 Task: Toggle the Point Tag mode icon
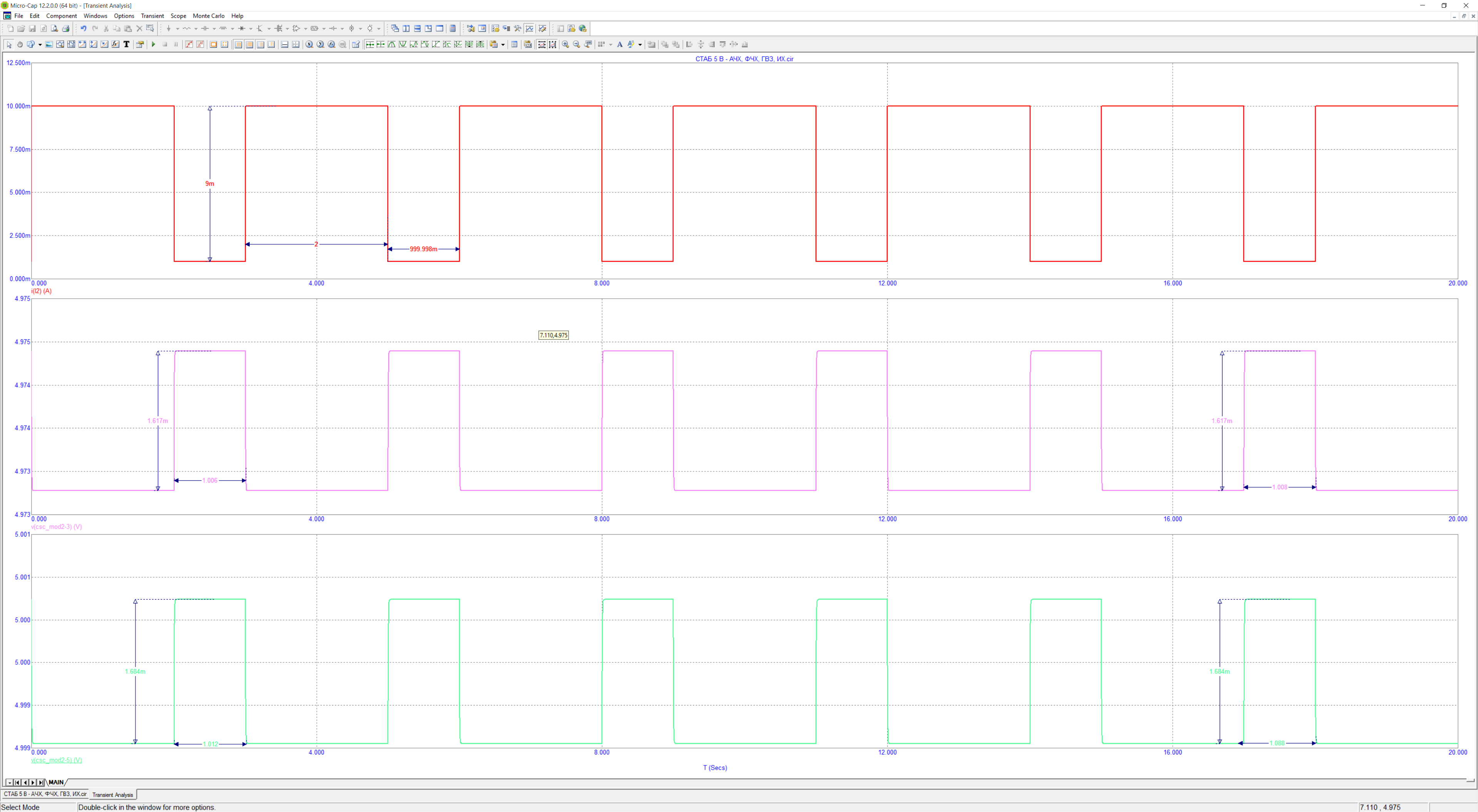tap(104, 44)
